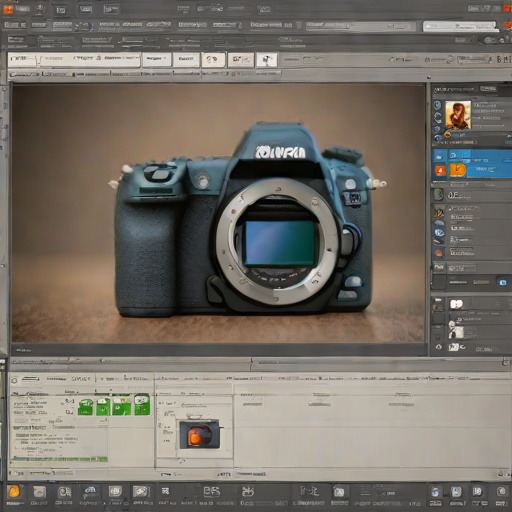This screenshot has height=512, width=512.
Task: Click the light toolbar button with two circles
Action: click(x=213, y=60)
